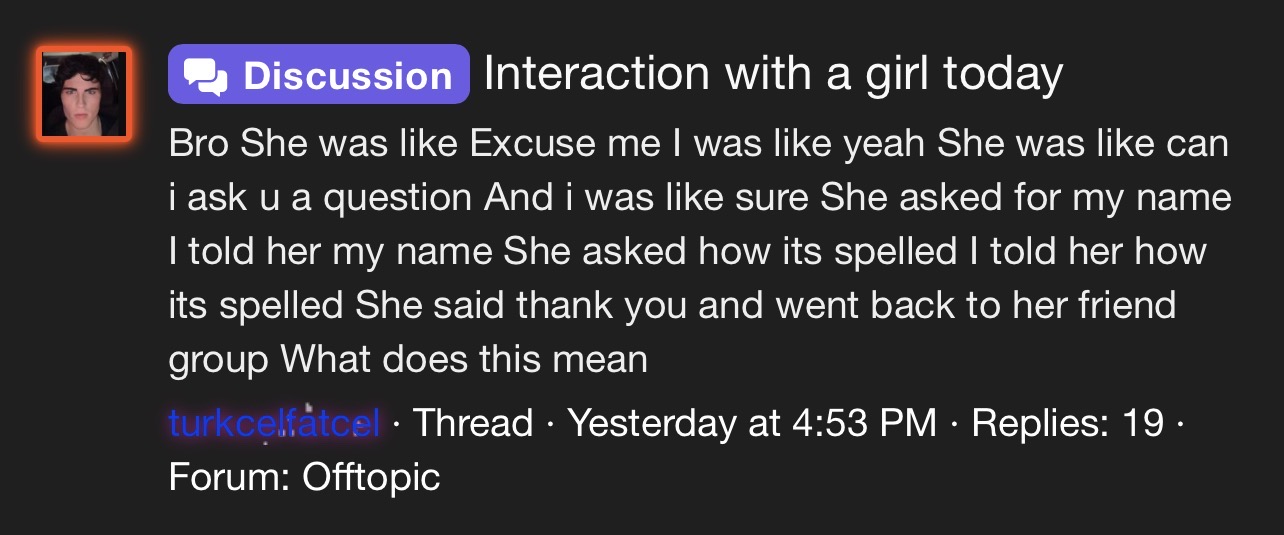Screen dimensions: 1284x535
Task: Click the "Thread" content type label
Action: click(x=472, y=423)
